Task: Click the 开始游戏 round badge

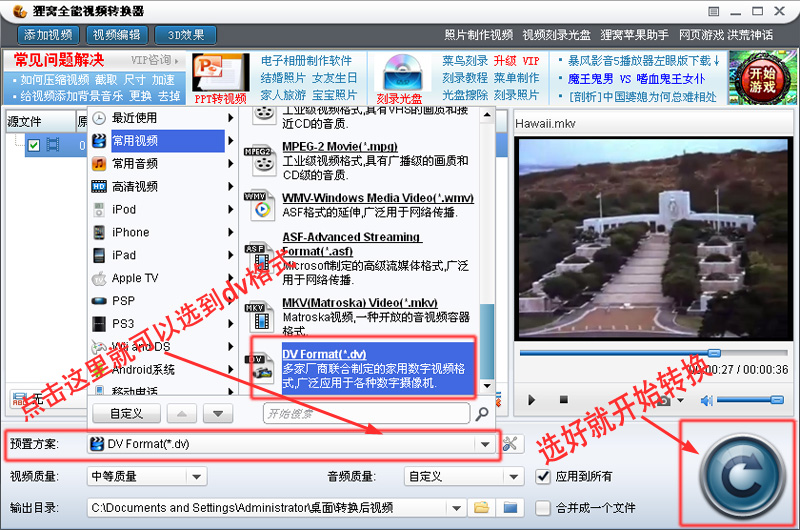Action: point(762,79)
